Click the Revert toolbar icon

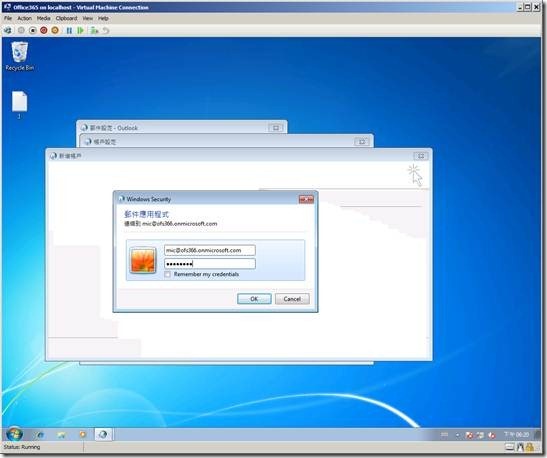(x=106, y=31)
